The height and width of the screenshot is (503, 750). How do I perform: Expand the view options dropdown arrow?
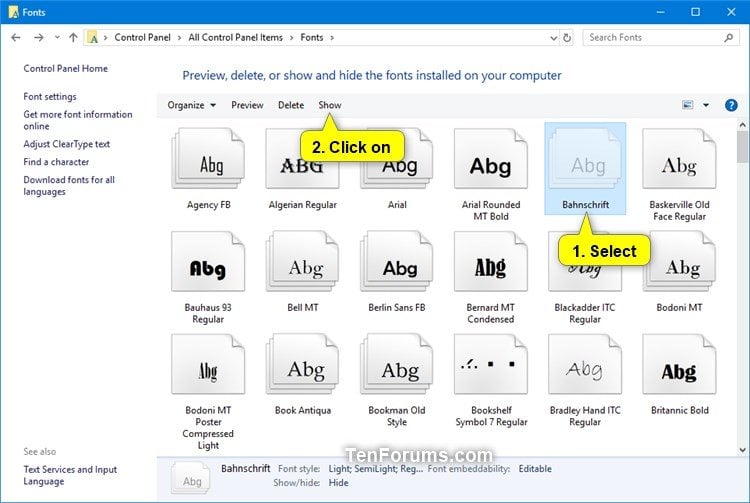click(706, 105)
